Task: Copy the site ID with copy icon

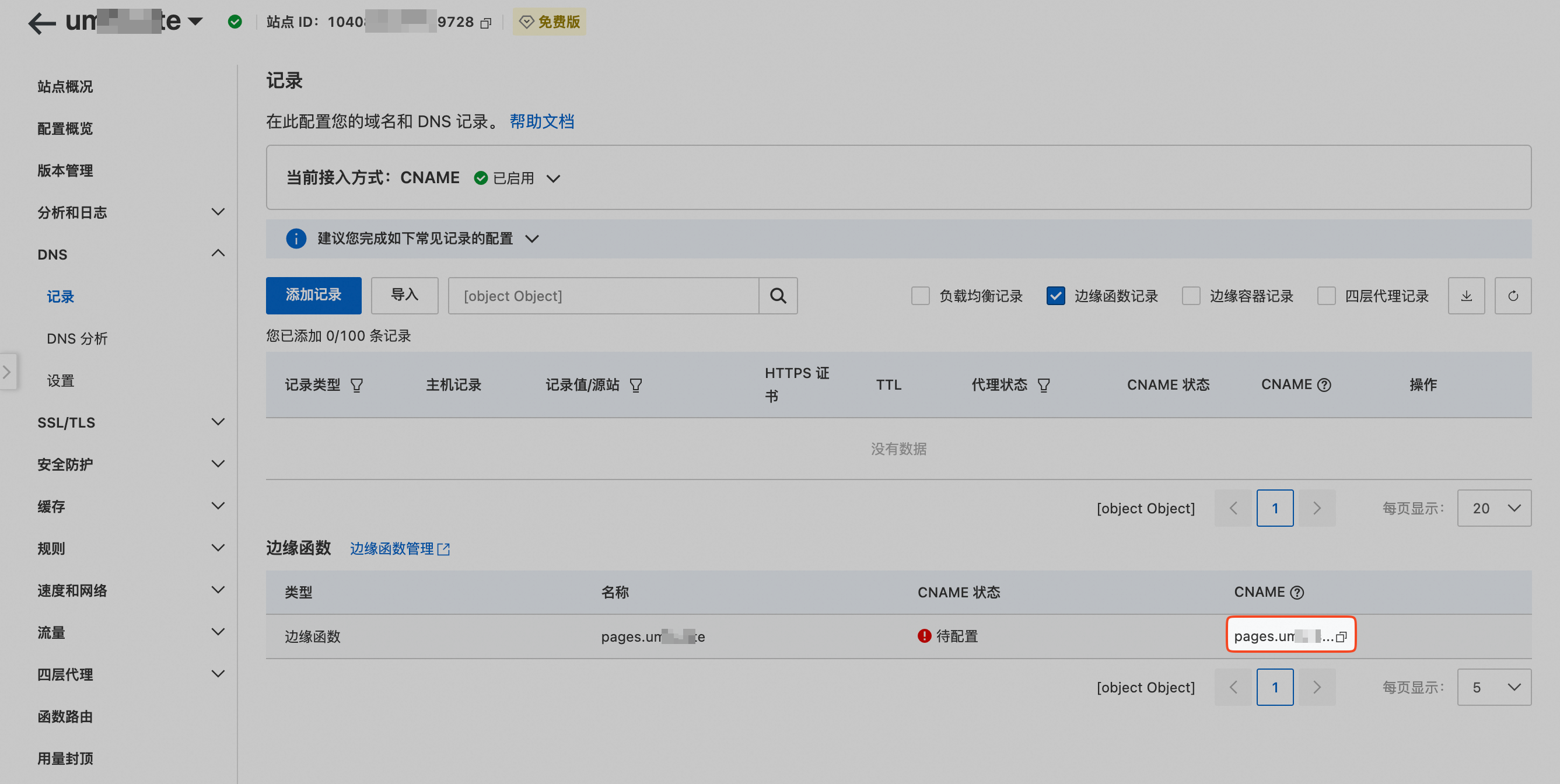Action: pos(486,23)
